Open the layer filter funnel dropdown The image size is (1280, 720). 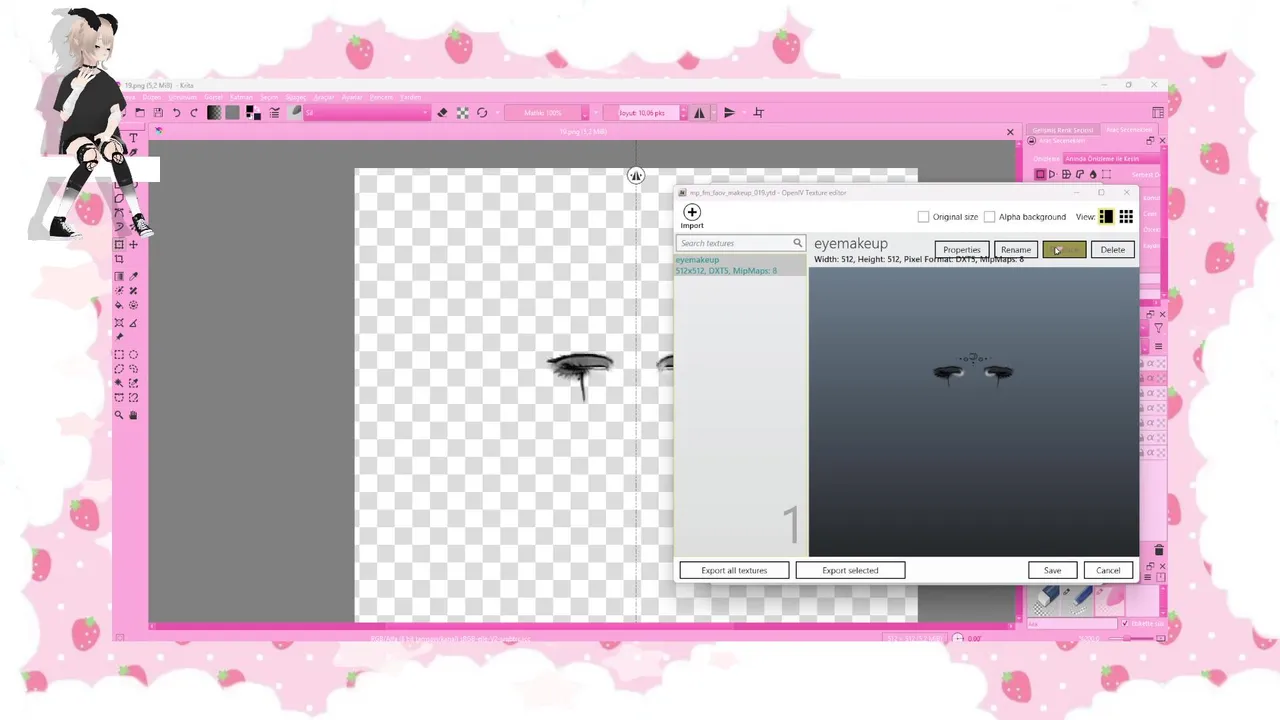click(x=1158, y=328)
